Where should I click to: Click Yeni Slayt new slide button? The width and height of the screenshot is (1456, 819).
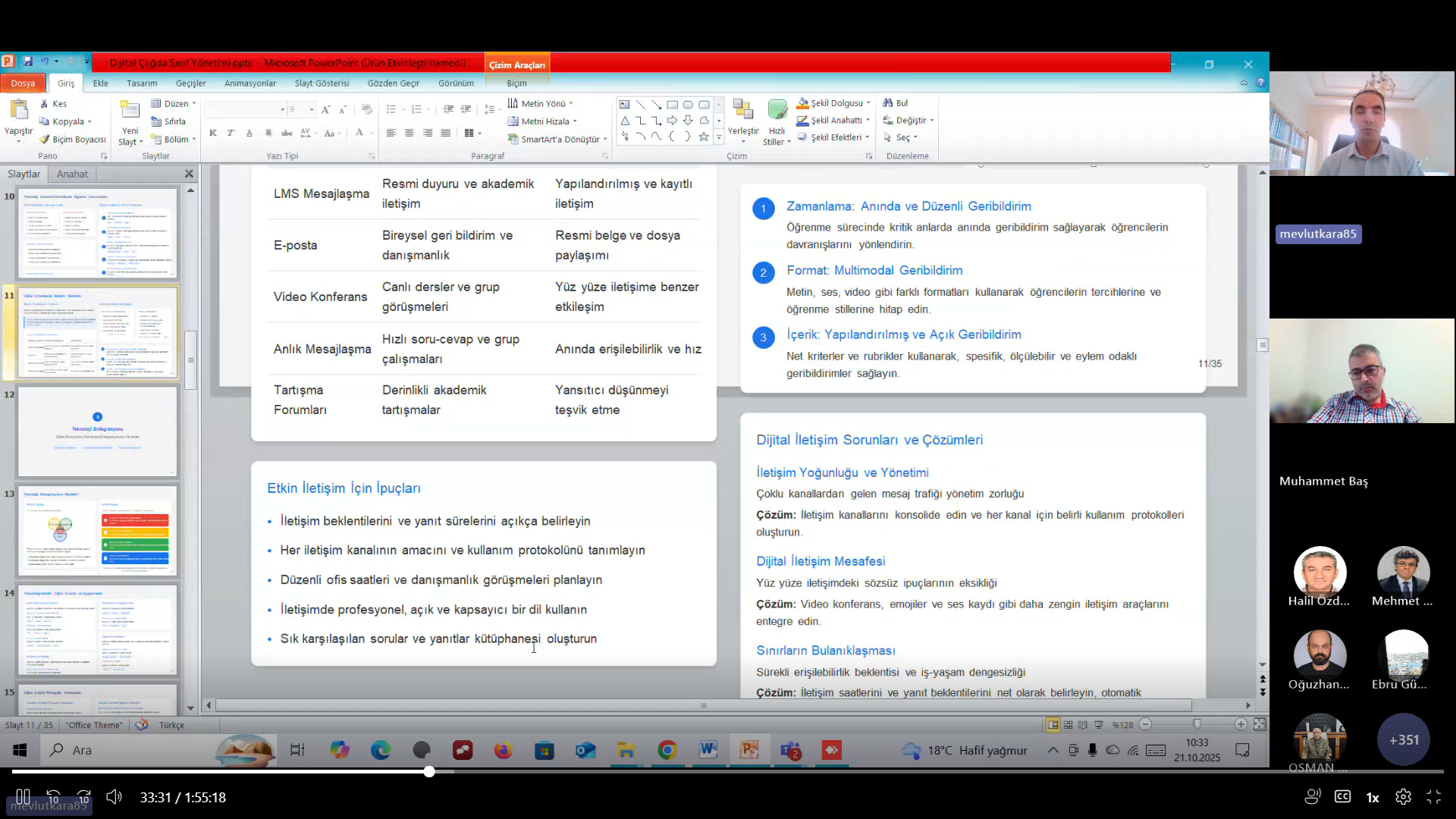coord(130,111)
